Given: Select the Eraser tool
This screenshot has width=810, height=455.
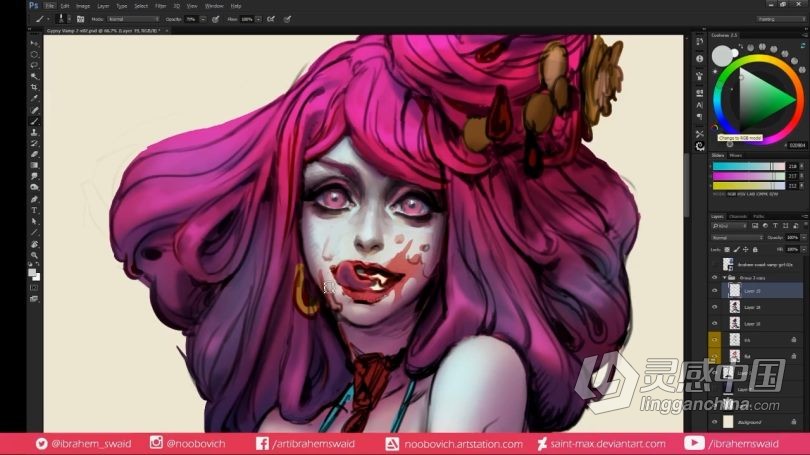Looking at the screenshot, I should click(x=34, y=154).
